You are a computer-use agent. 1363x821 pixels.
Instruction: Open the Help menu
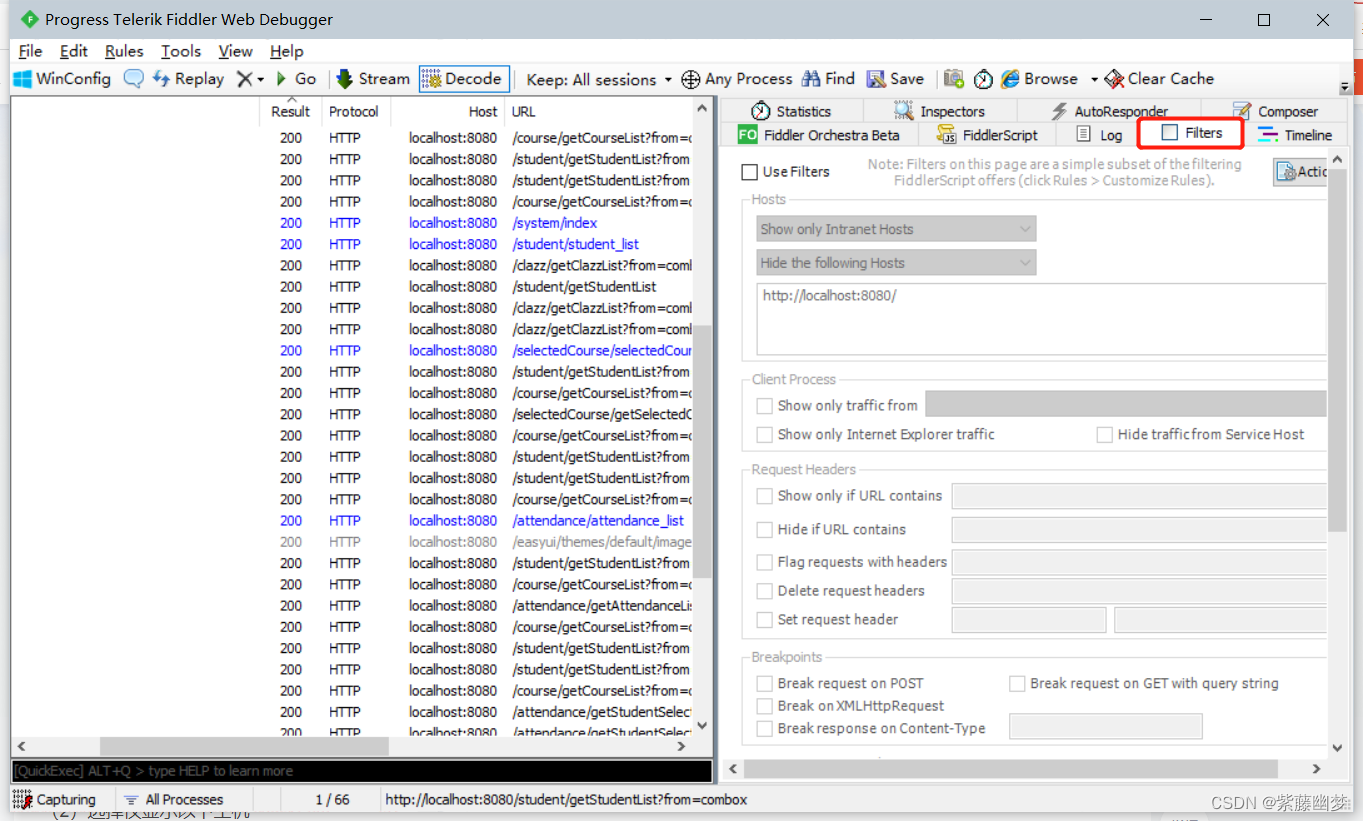287,51
